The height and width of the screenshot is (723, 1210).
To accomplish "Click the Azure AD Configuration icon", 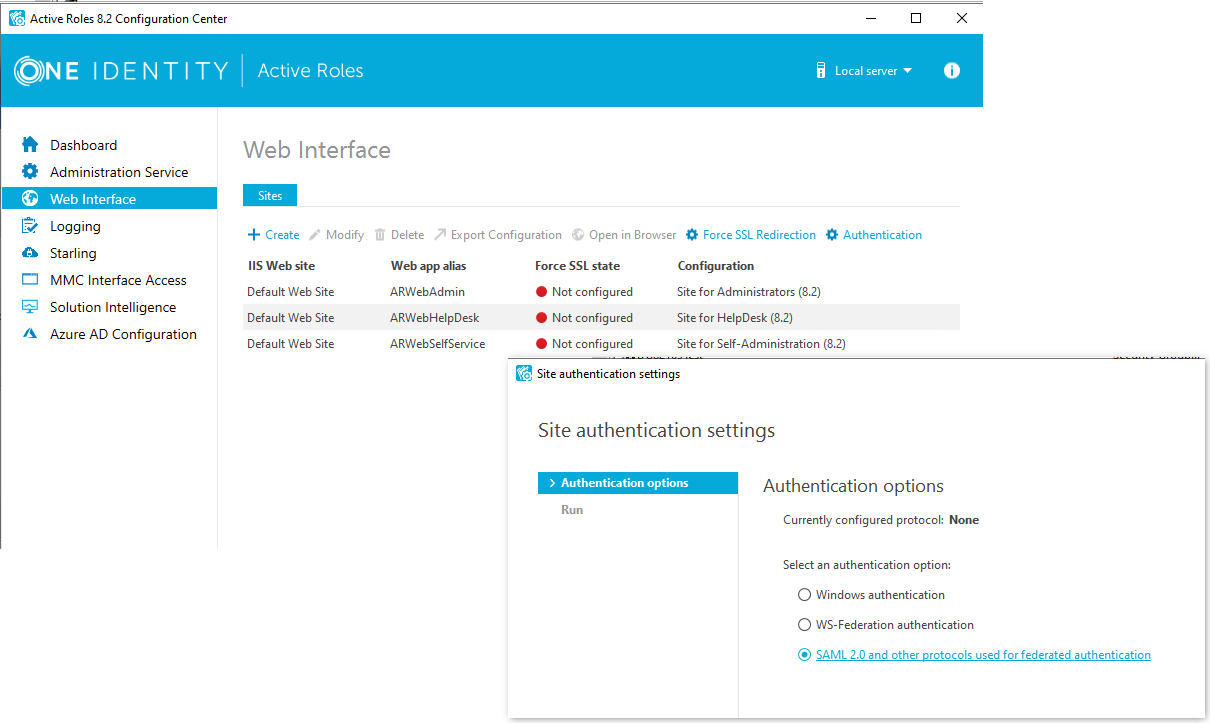I will click(x=30, y=334).
